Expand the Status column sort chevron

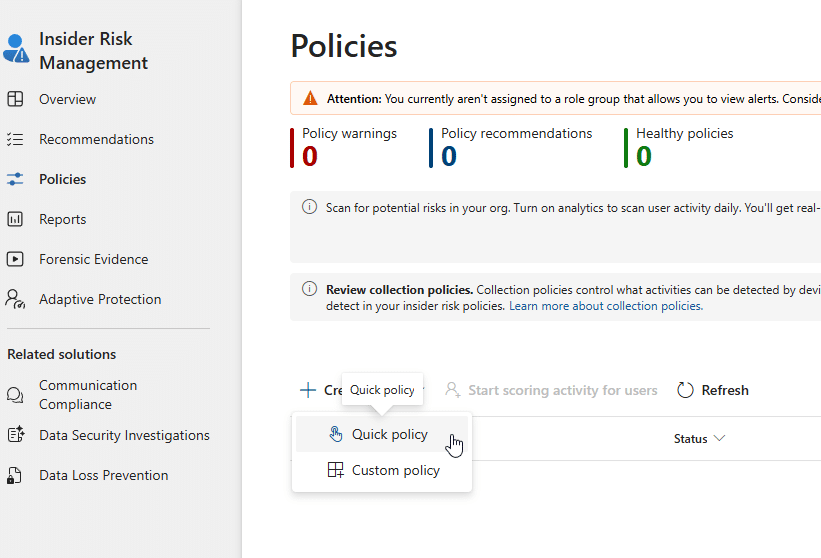(719, 439)
